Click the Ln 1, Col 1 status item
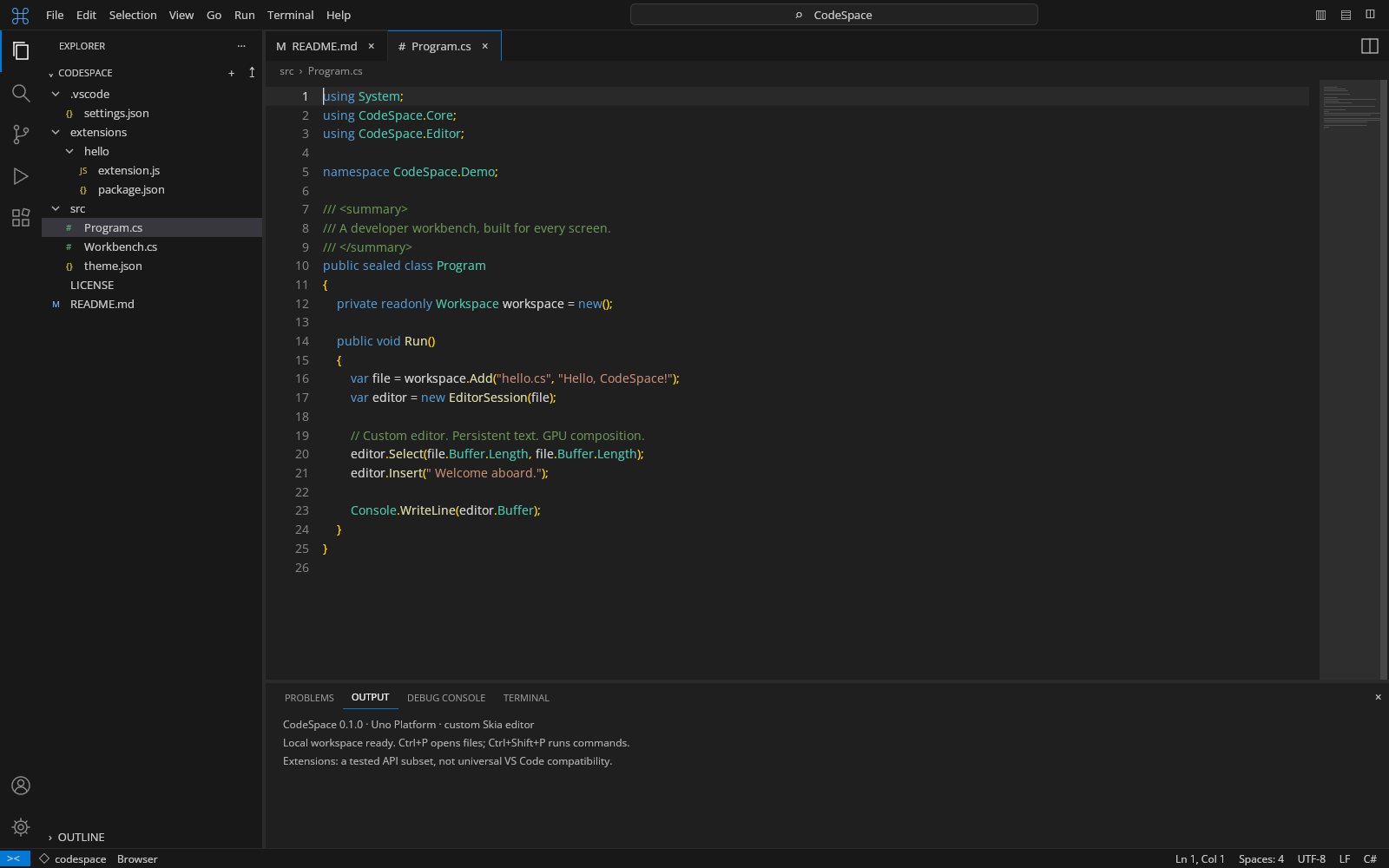Screen dimensions: 1389x868 coord(1200,858)
